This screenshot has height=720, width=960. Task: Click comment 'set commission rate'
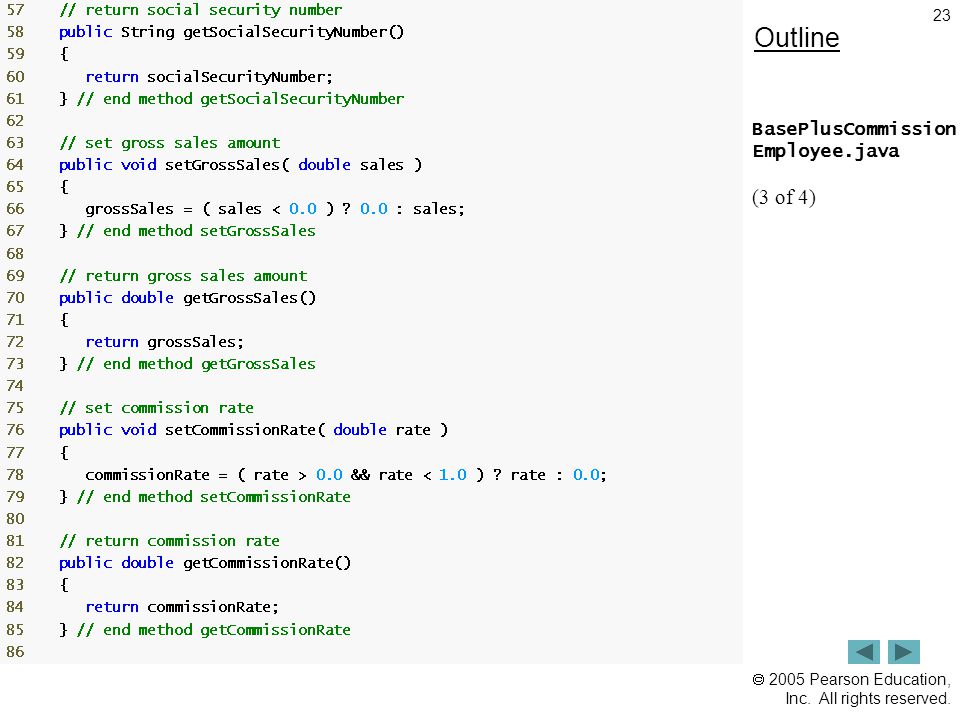point(157,408)
